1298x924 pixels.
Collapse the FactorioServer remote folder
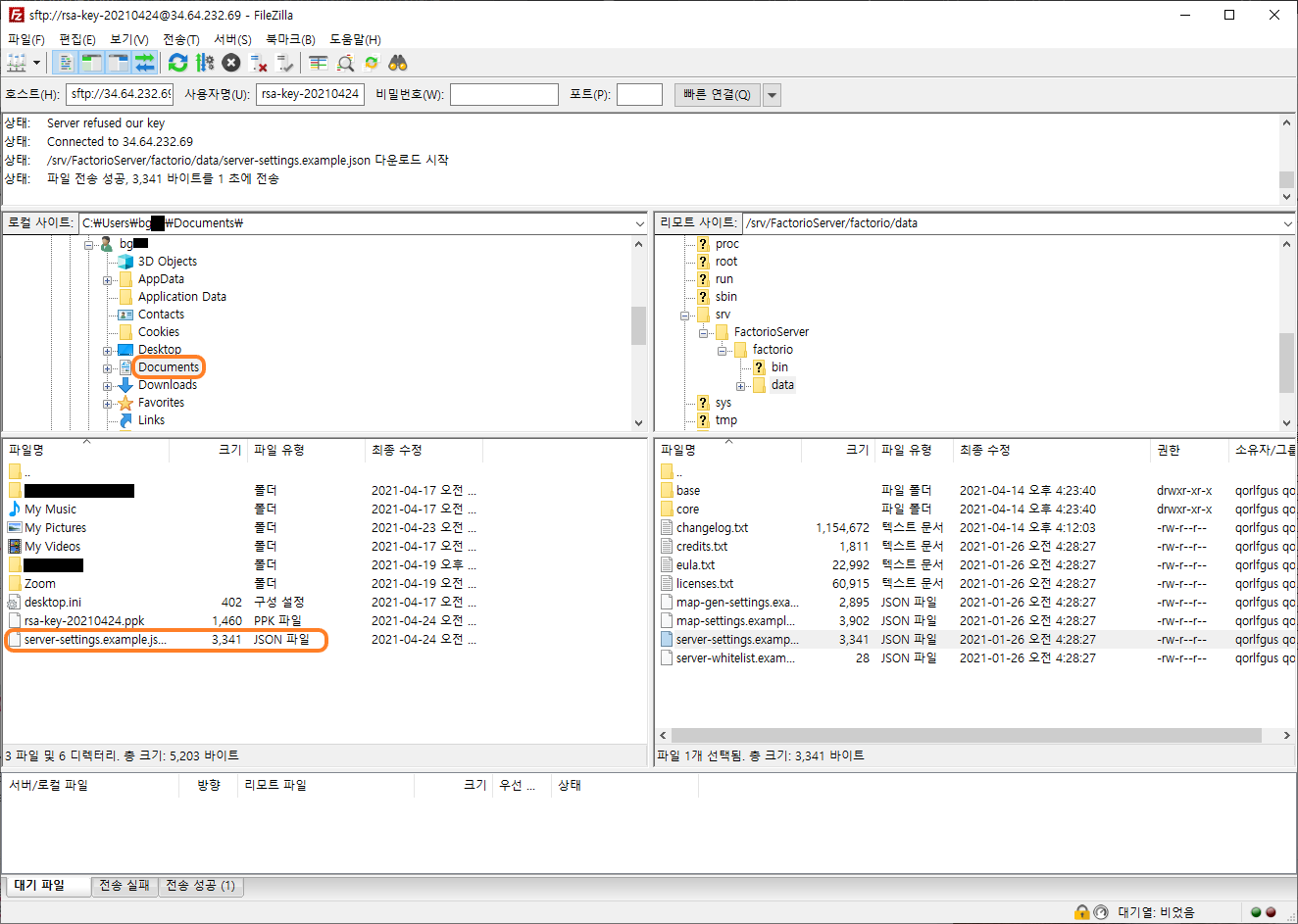coord(704,333)
